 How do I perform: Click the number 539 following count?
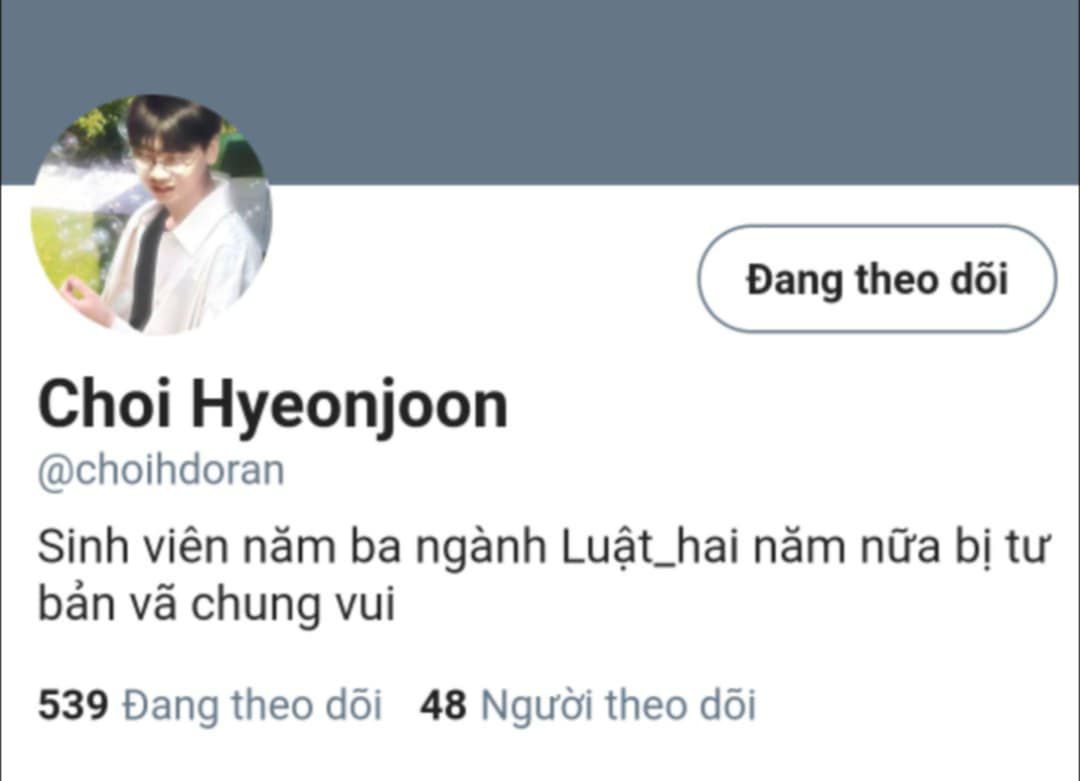coord(73,705)
